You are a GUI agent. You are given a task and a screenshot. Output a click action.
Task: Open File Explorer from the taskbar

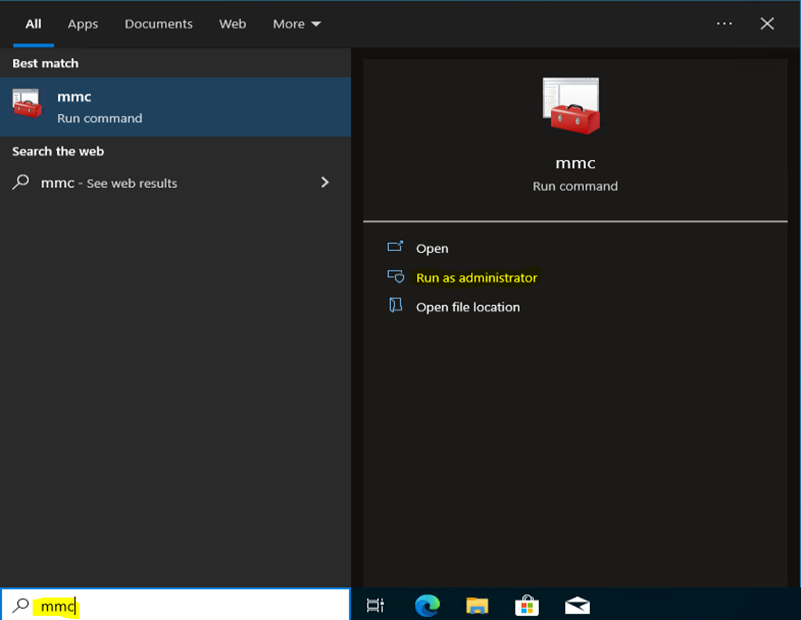point(477,605)
